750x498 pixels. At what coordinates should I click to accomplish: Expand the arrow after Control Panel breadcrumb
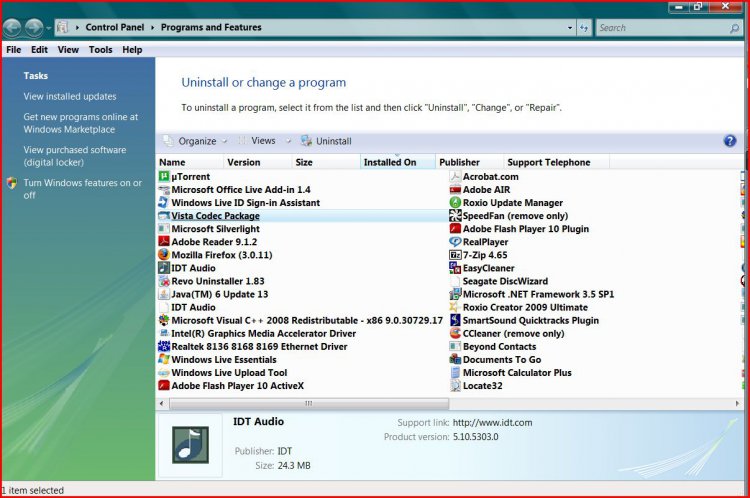(x=153, y=28)
